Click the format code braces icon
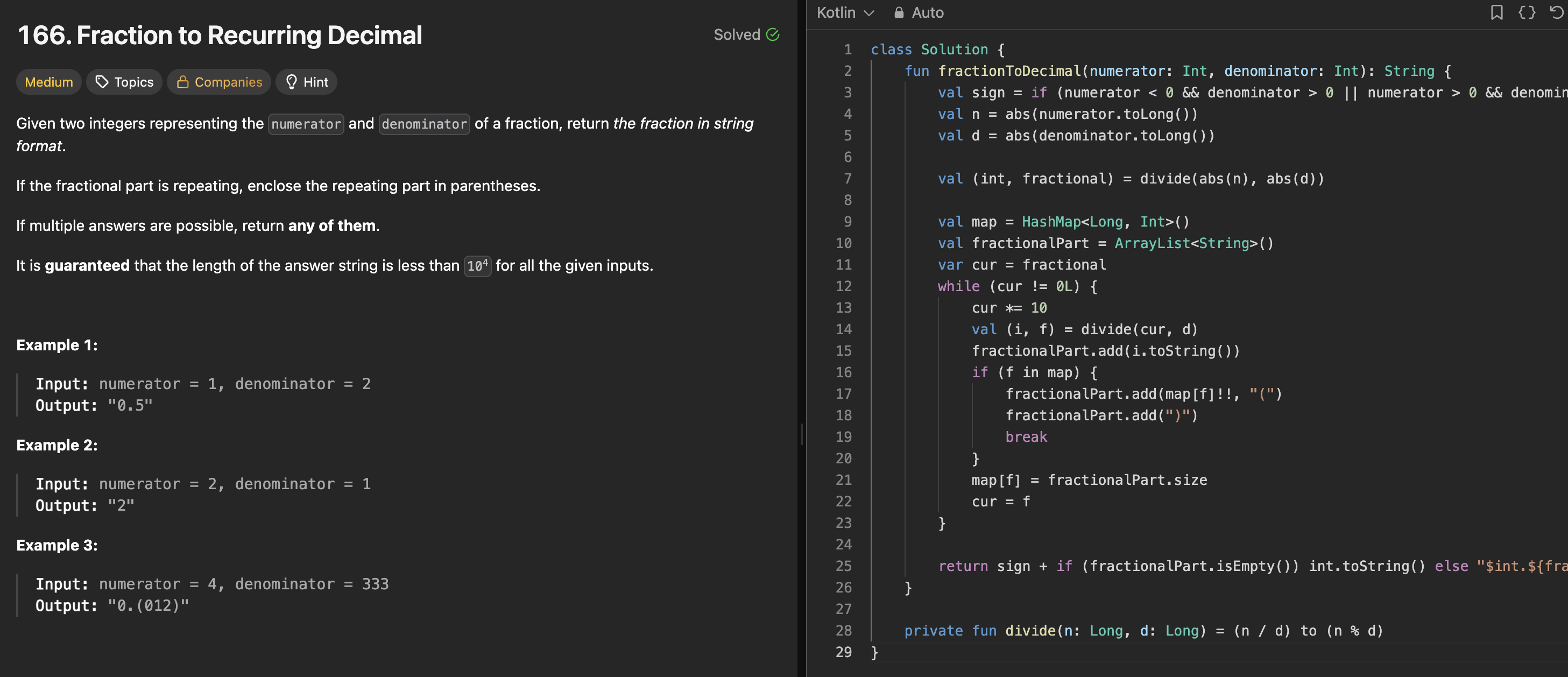Viewport: 1568px width, 677px height. click(x=1526, y=12)
